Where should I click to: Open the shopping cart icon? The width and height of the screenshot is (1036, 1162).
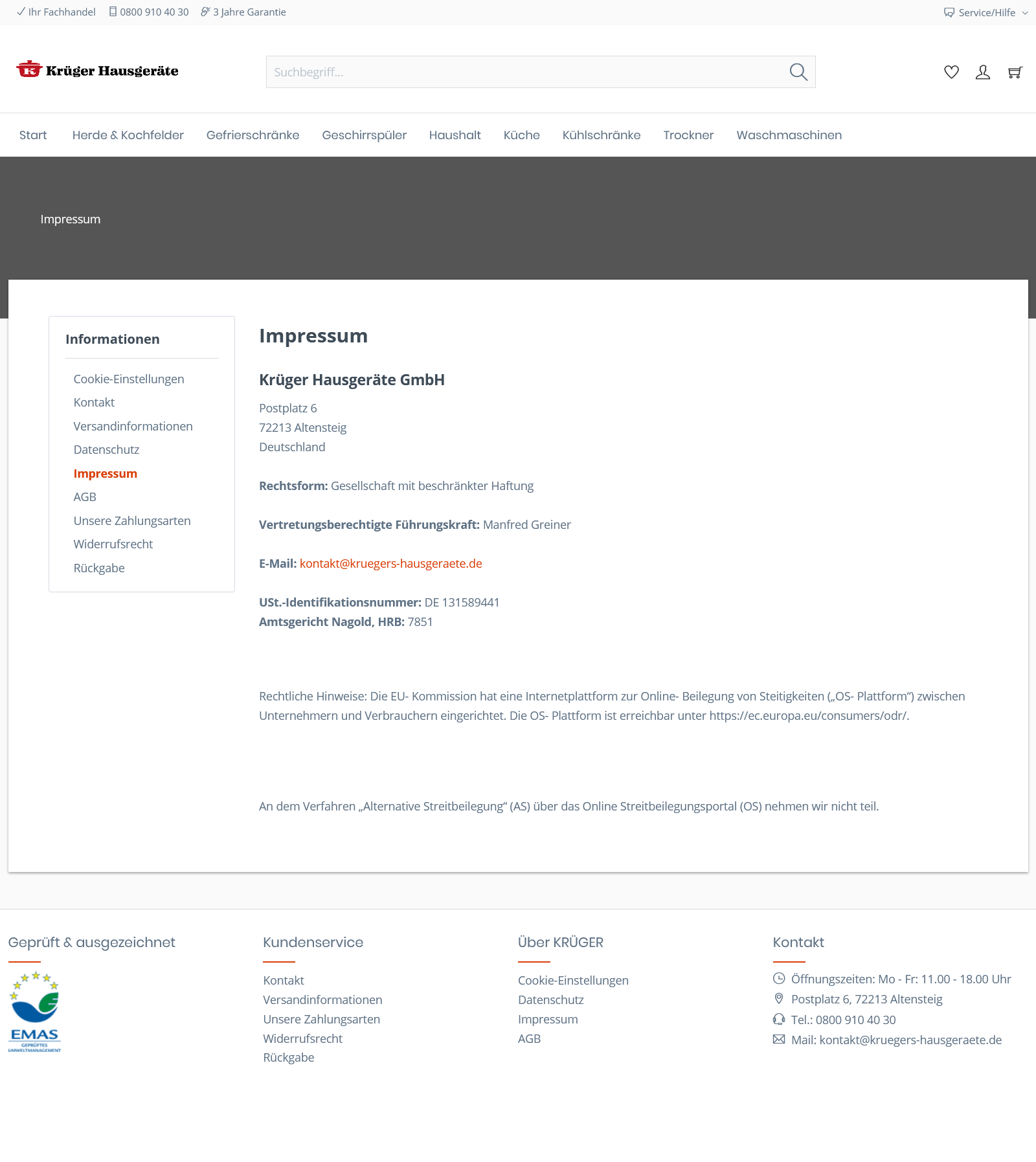[1015, 72]
